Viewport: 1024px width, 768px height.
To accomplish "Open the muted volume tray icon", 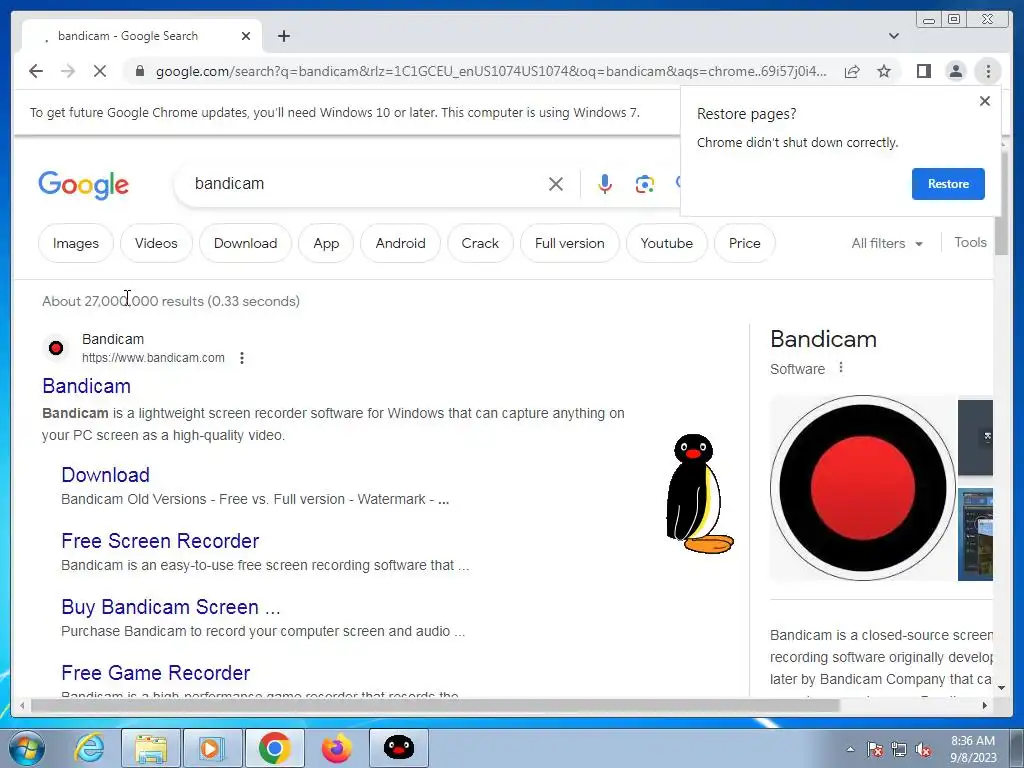I will tap(923, 749).
